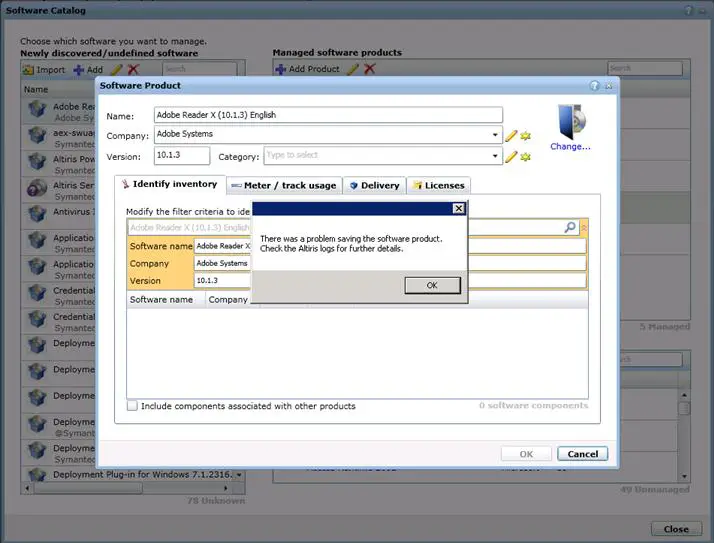Click the red delete X in managed products toolbar
Image resolution: width=714 pixels, height=543 pixels.
click(370, 69)
